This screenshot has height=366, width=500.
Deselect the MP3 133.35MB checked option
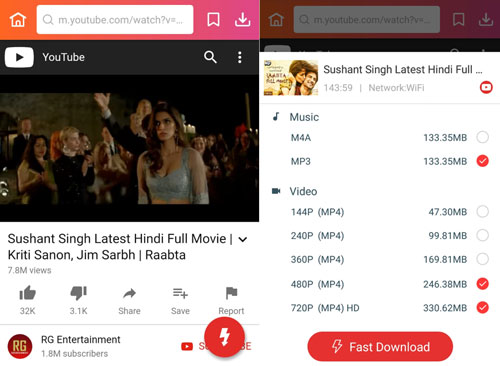[x=483, y=161]
